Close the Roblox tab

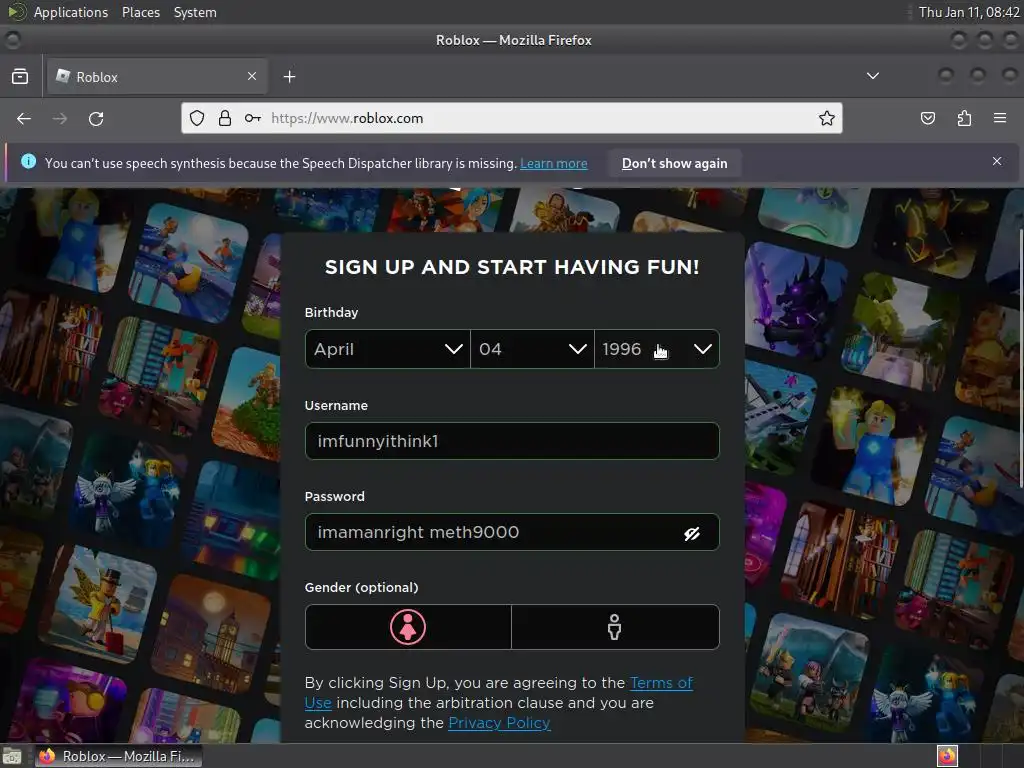[x=252, y=76]
